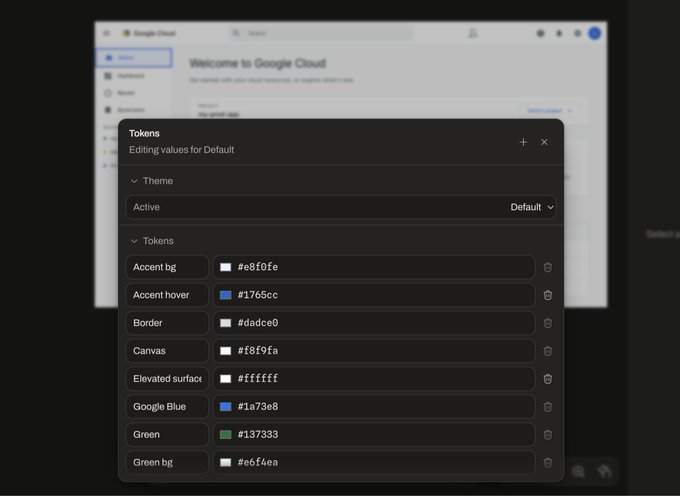Open Accent hover color swatch

[226, 295]
